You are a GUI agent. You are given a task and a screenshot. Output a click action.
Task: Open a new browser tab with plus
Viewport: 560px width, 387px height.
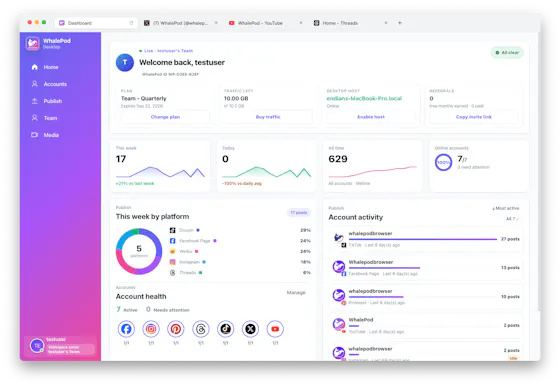pyautogui.click(x=400, y=23)
